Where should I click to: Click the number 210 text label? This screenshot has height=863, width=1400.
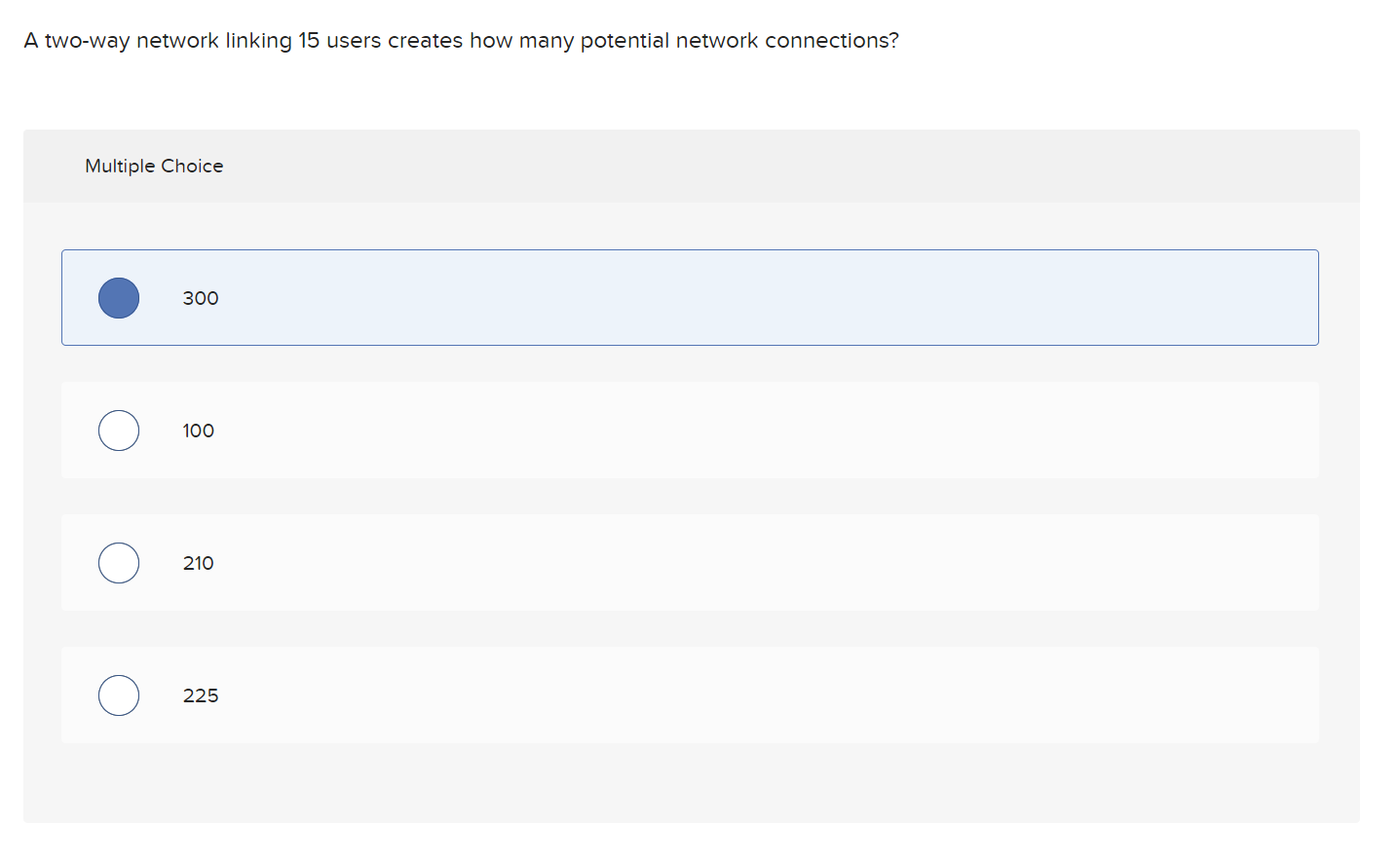[x=198, y=563]
